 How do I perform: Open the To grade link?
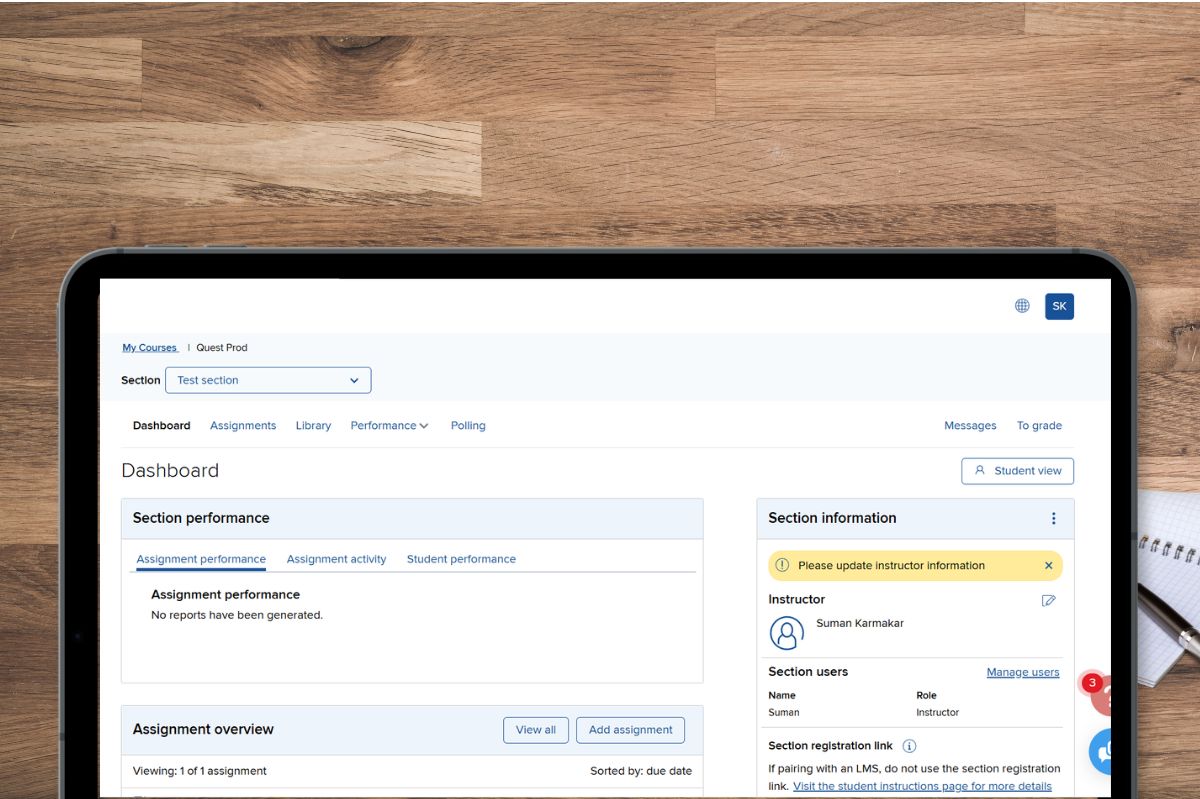[1039, 426]
